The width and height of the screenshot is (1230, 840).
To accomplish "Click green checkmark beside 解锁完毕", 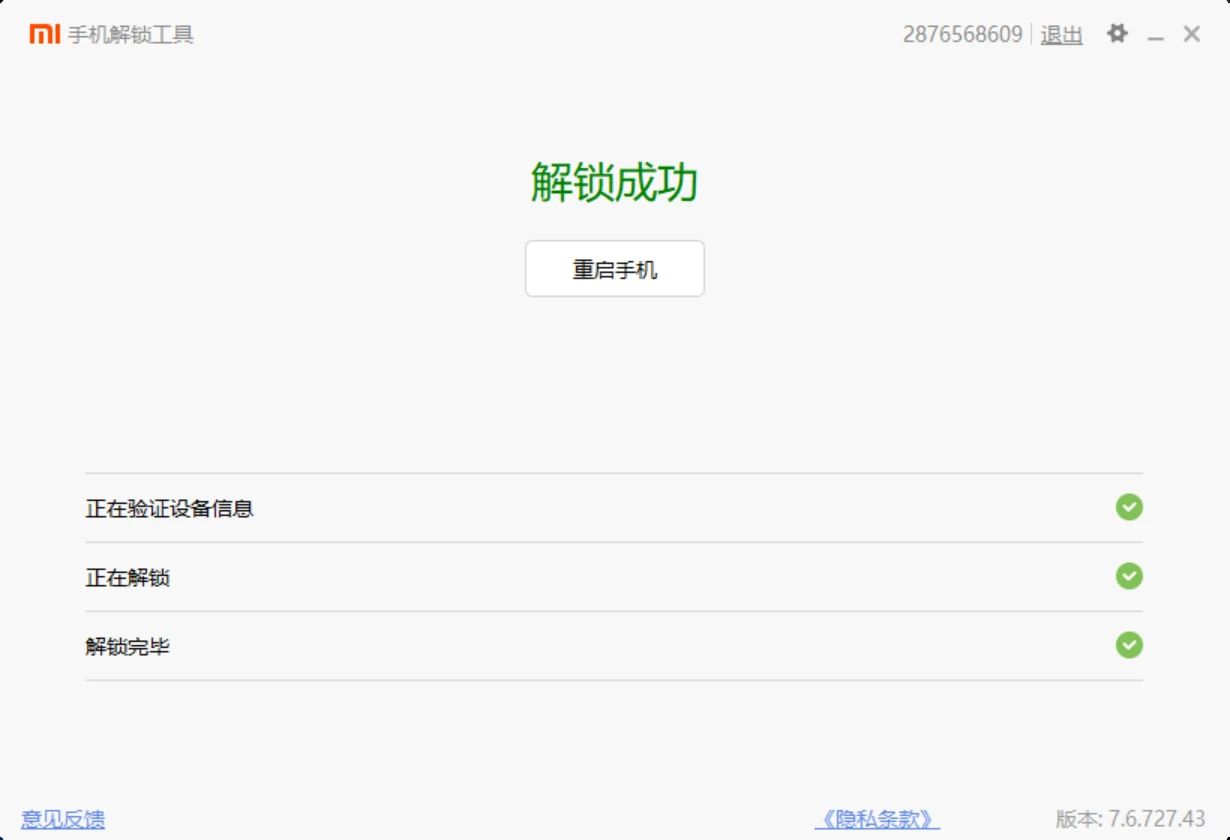I will (1129, 646).
